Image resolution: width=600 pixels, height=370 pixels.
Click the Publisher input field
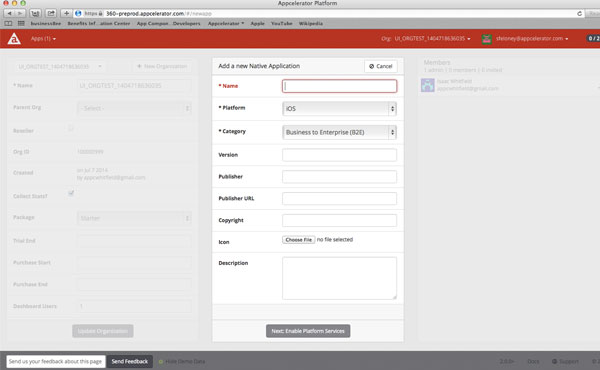339,177
